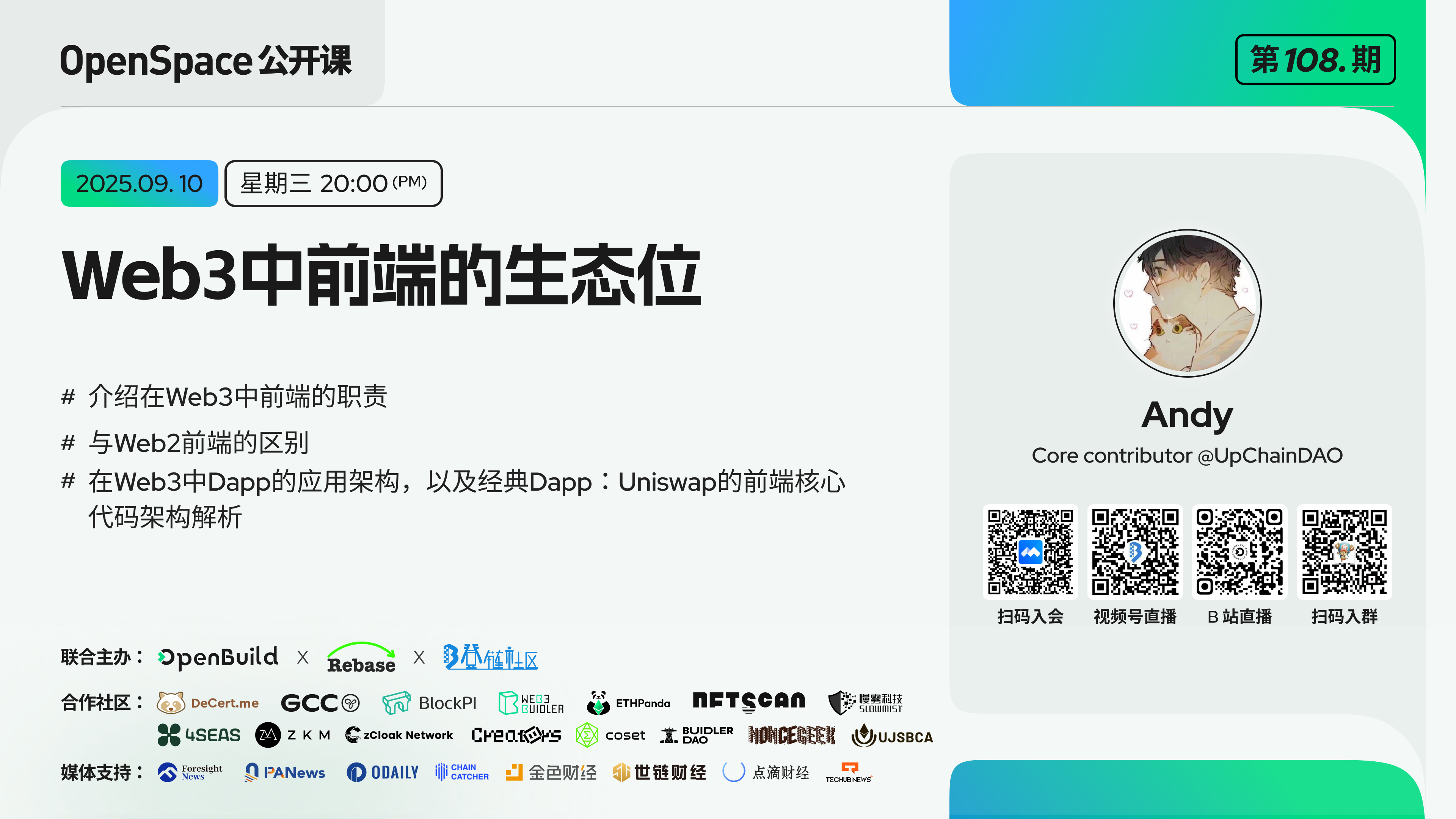
Task: Click the SlowMist 慢雾科技 logo
Action: pos(865,703)
